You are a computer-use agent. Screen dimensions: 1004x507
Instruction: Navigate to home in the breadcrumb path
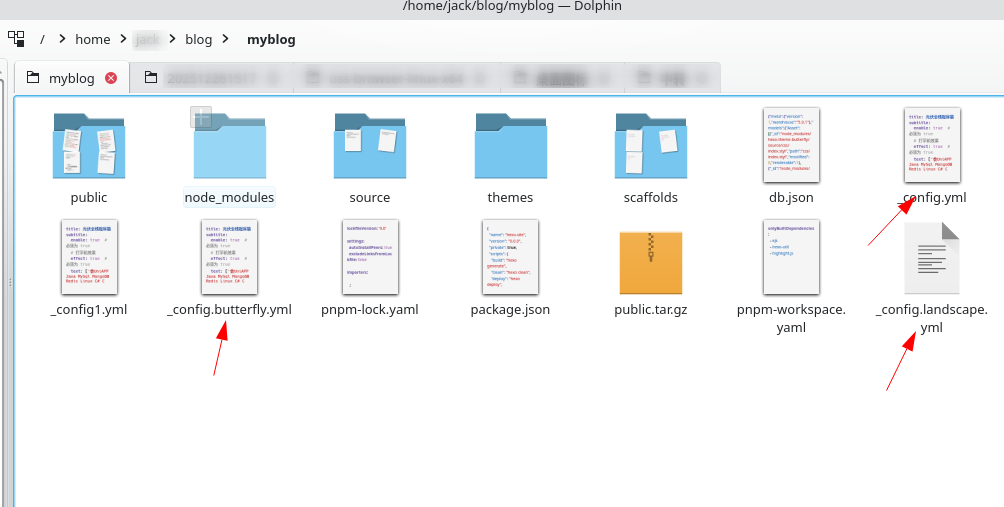click(x=93, y=40)
